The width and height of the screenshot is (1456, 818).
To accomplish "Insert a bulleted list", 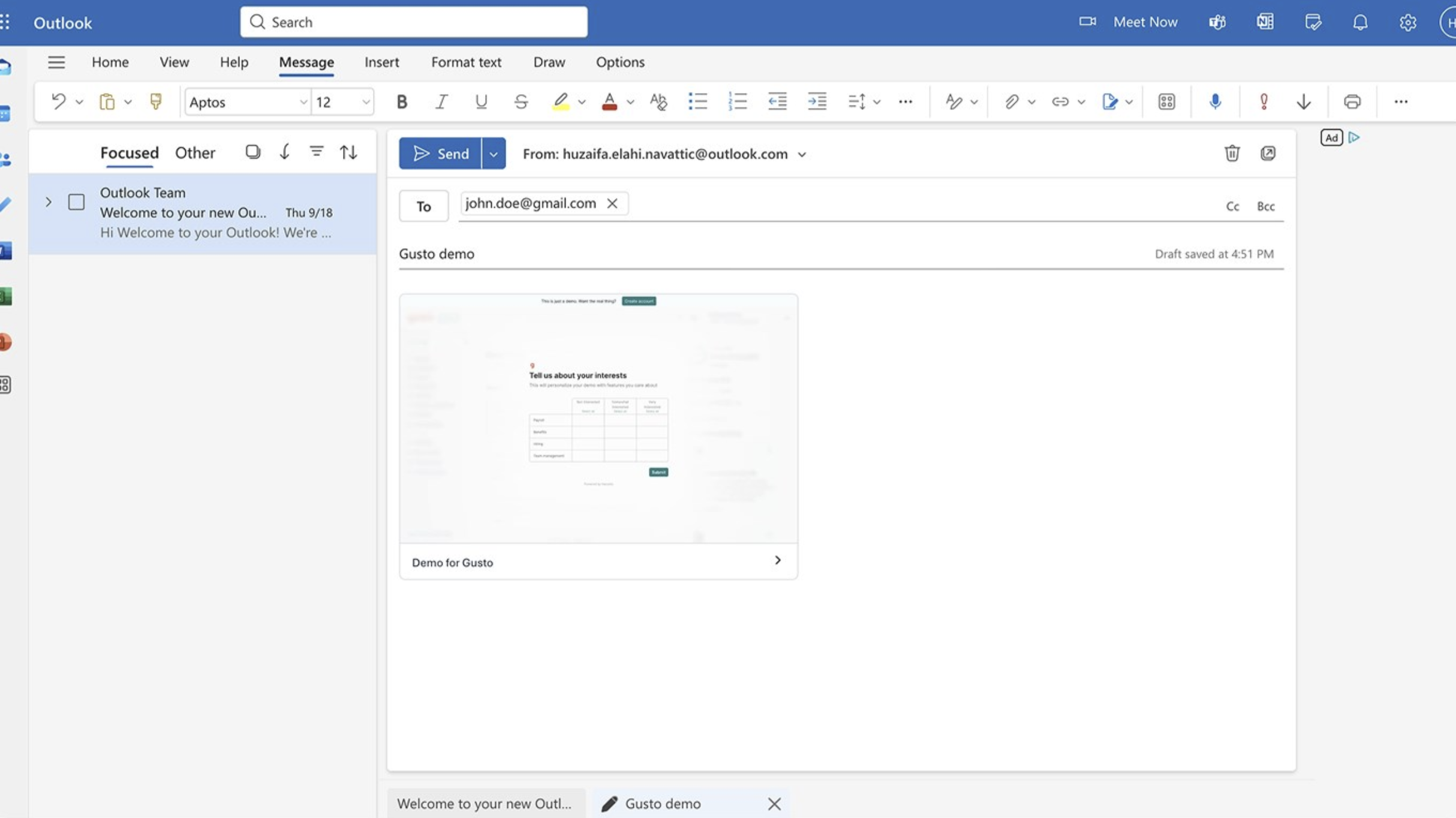I will [697, 101].
